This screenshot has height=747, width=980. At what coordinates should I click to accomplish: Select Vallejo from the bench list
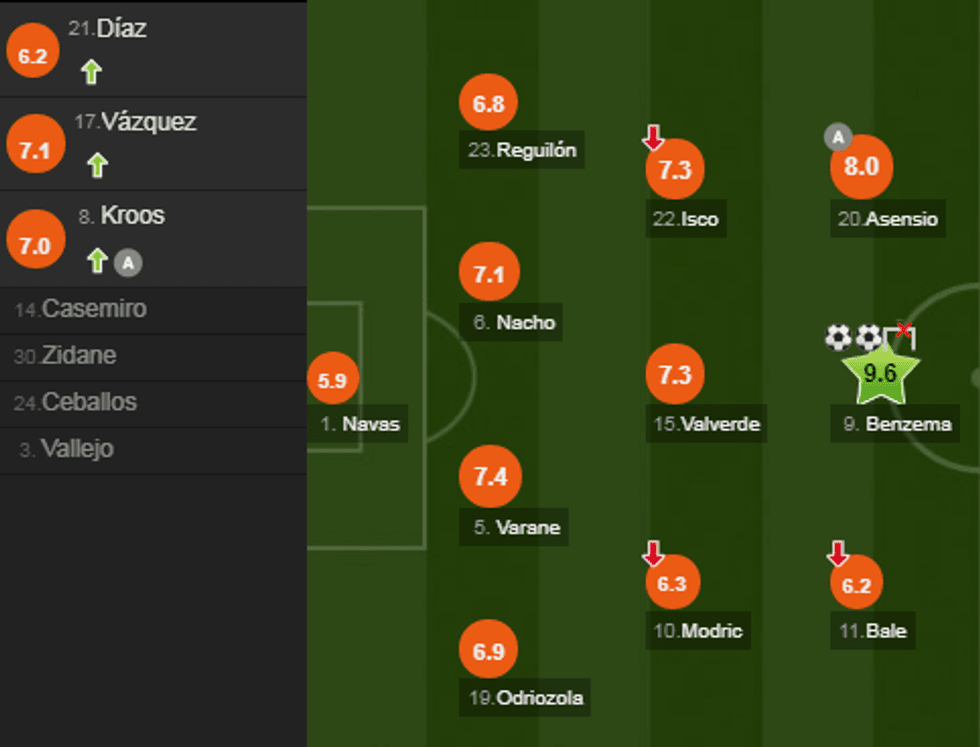66,450
